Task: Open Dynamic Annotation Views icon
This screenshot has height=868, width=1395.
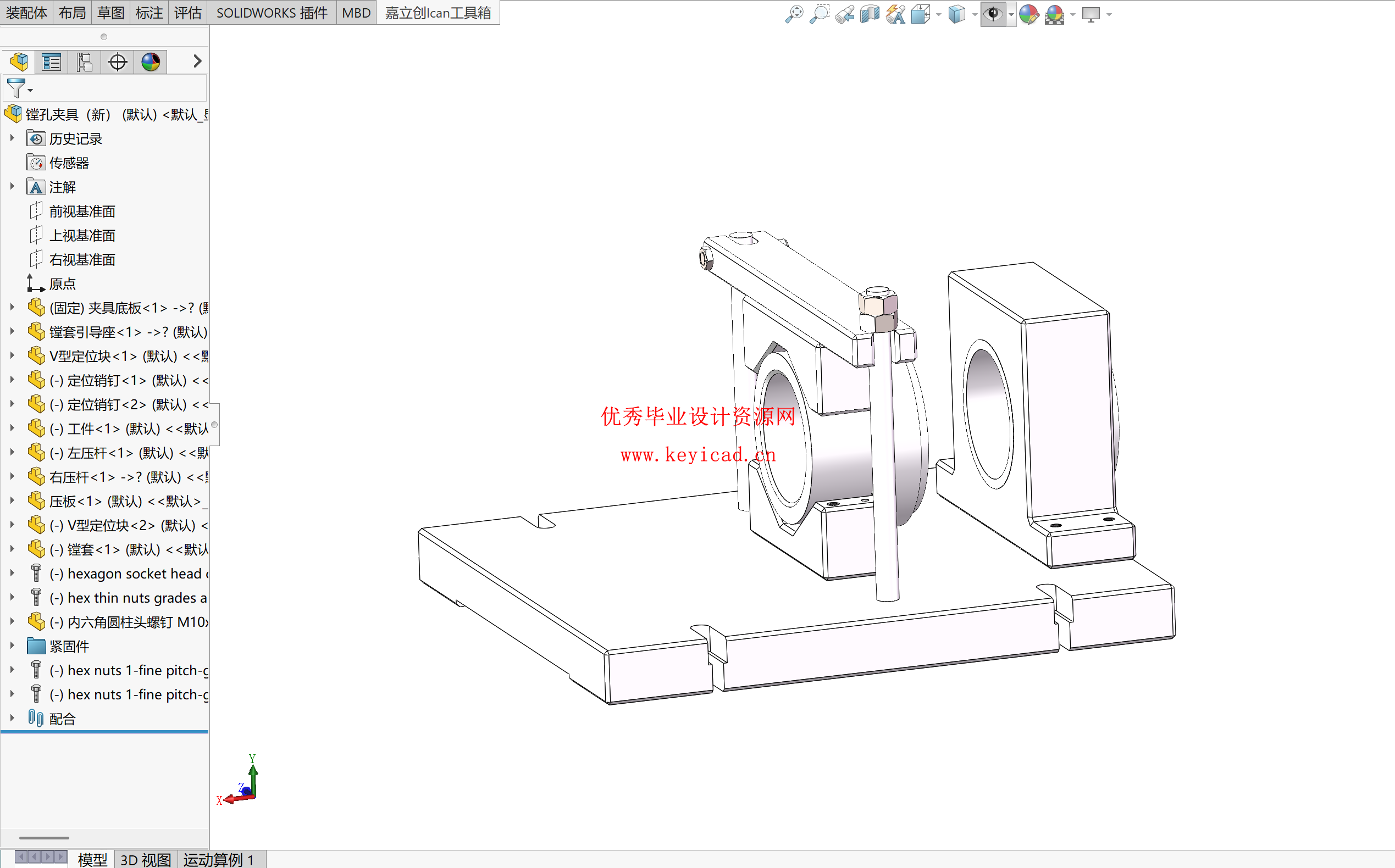Action: pos(895,14)
